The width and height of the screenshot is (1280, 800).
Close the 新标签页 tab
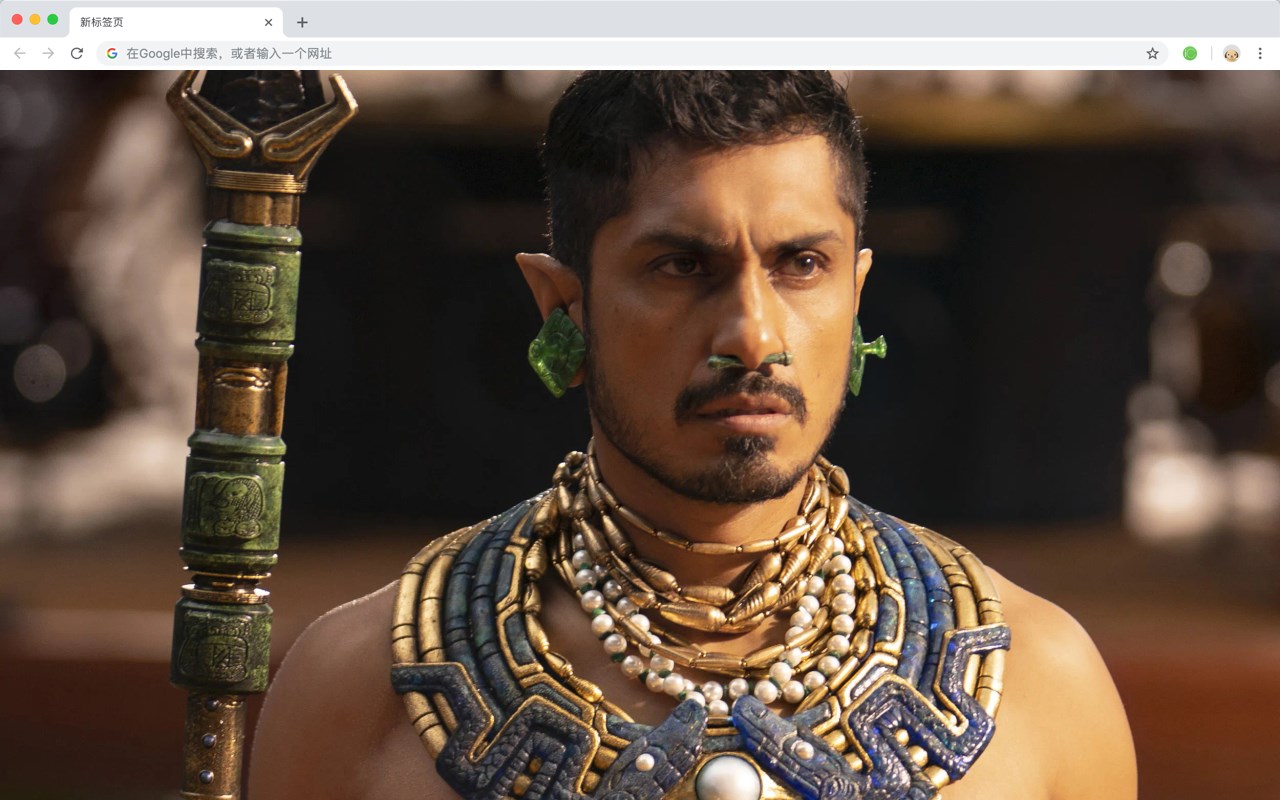tap(268, 22)
